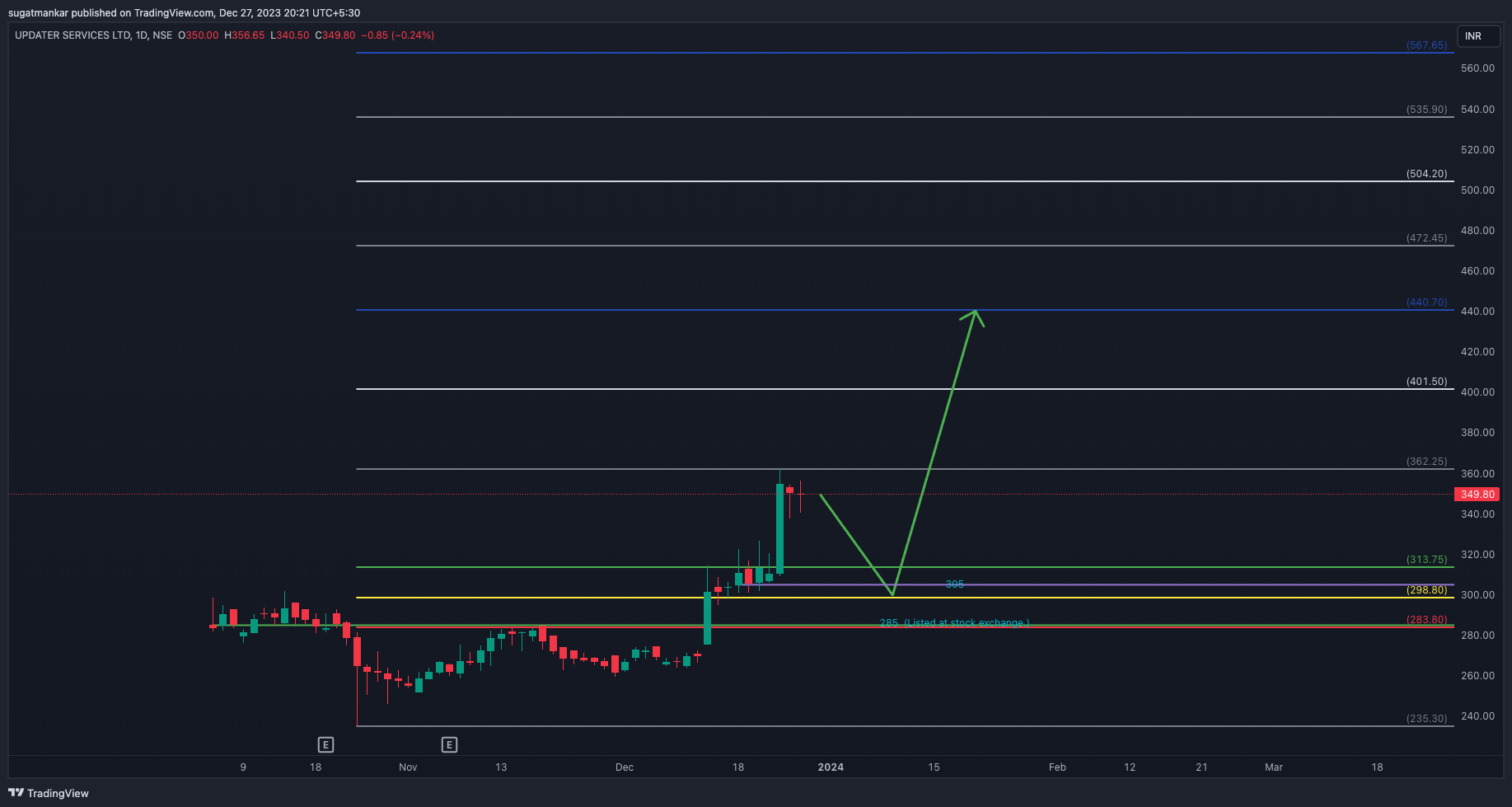Click the (313.75) green level label
Image resolution: width=1512 pixels, height=807 pixels.
pos(1426,560)
